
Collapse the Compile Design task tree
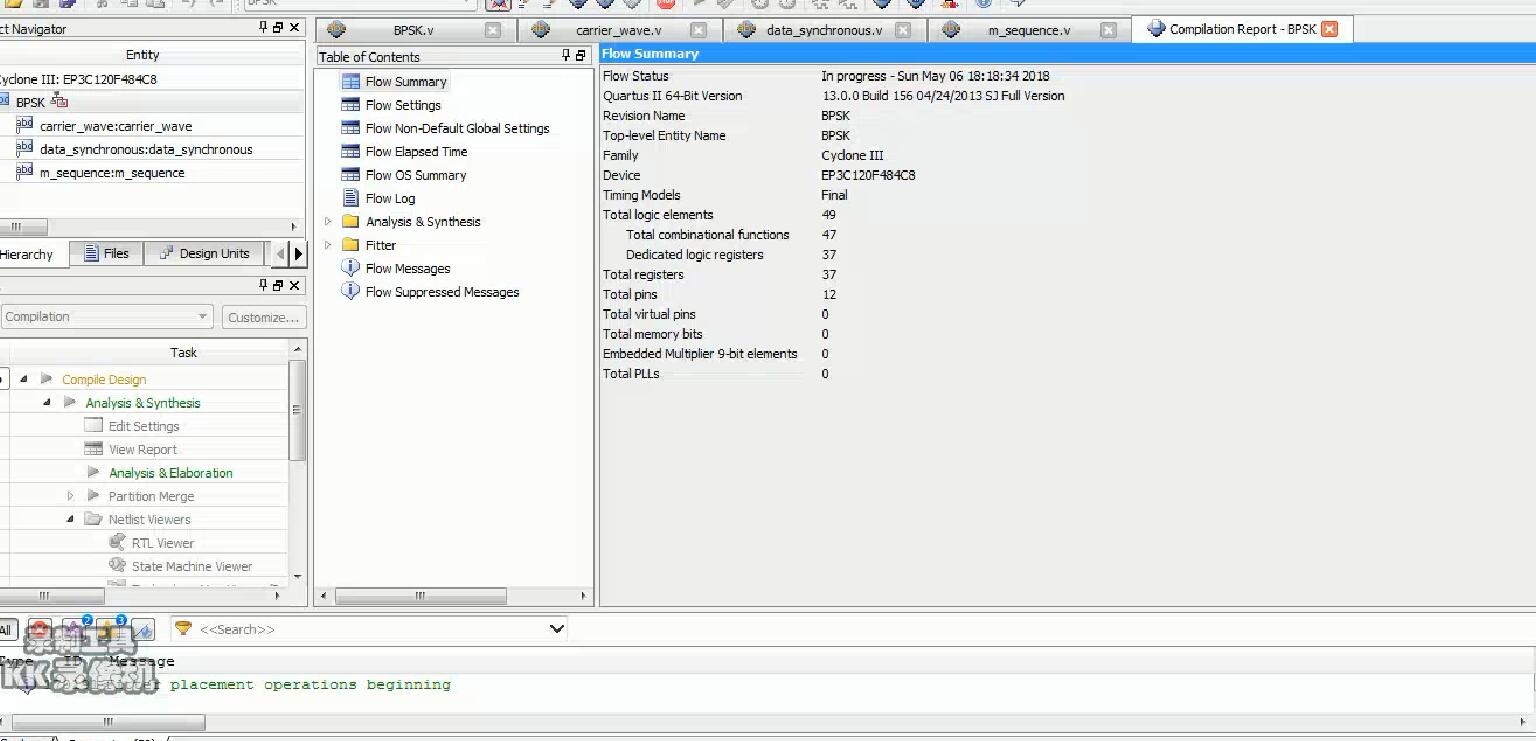pos(23,379)
